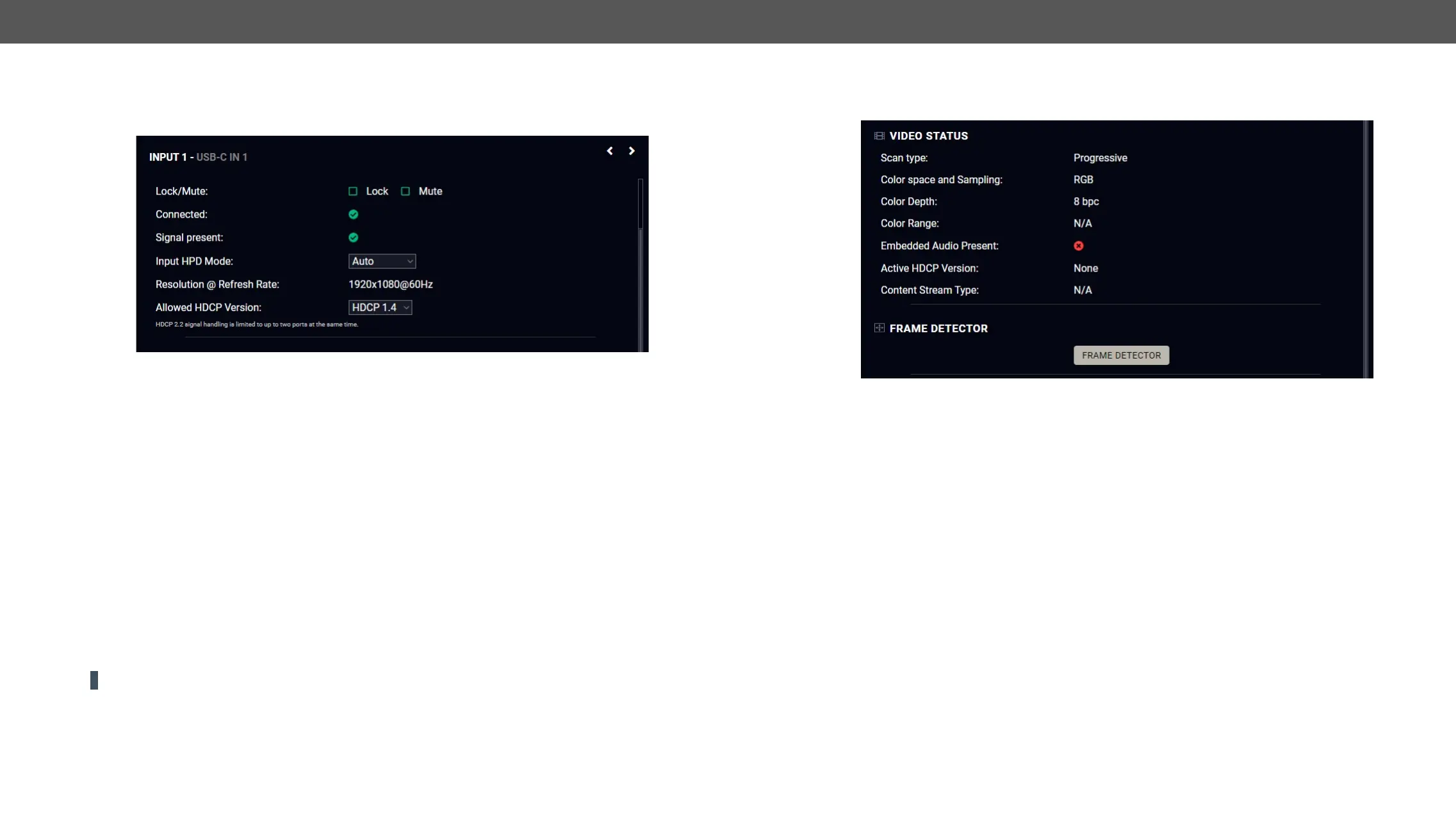Click the green Signal present status icon
The image size is (1456, 817).
pyautogui.click(x=354, y=238)
